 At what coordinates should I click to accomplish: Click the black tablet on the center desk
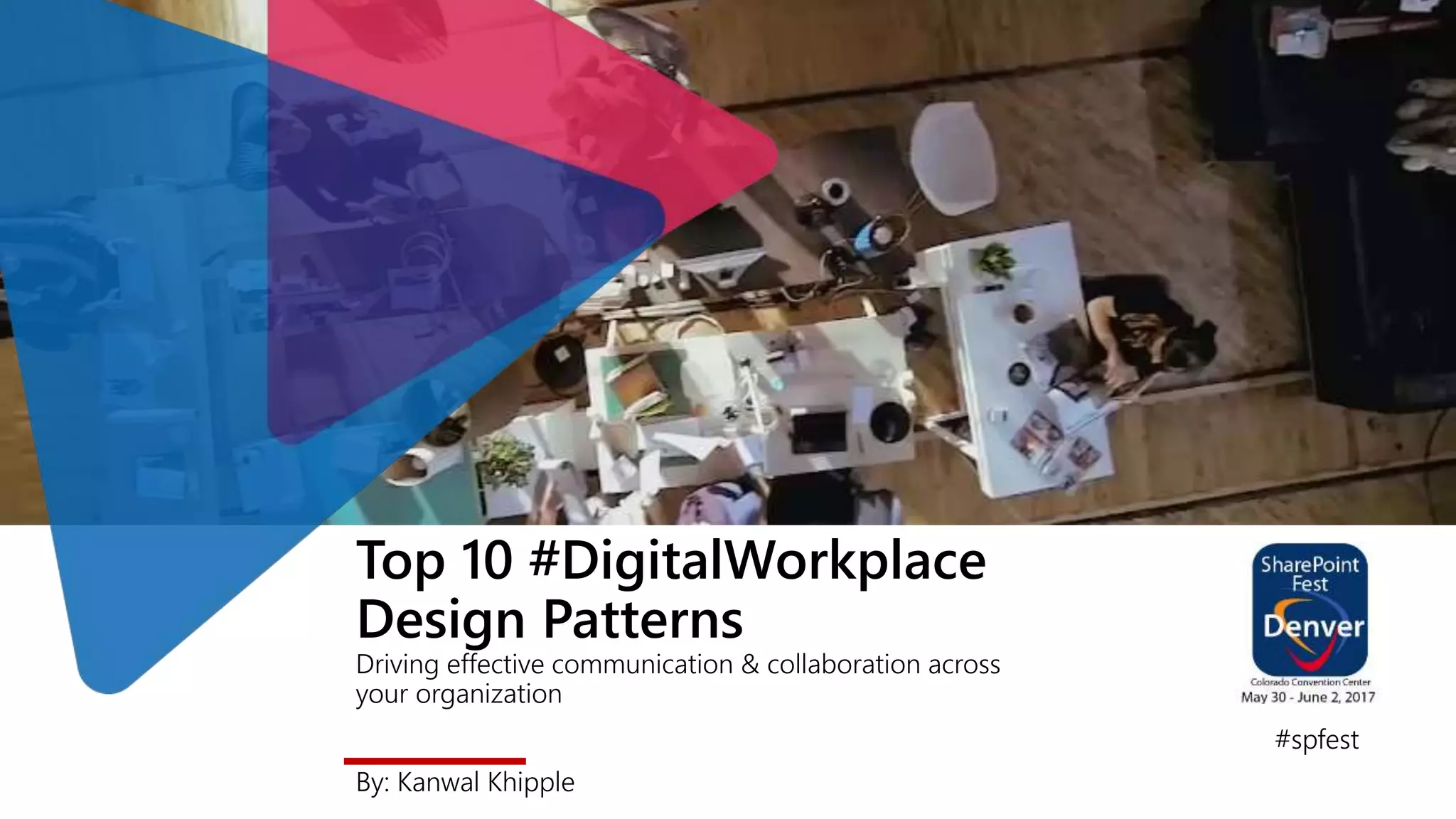point(819,431)
